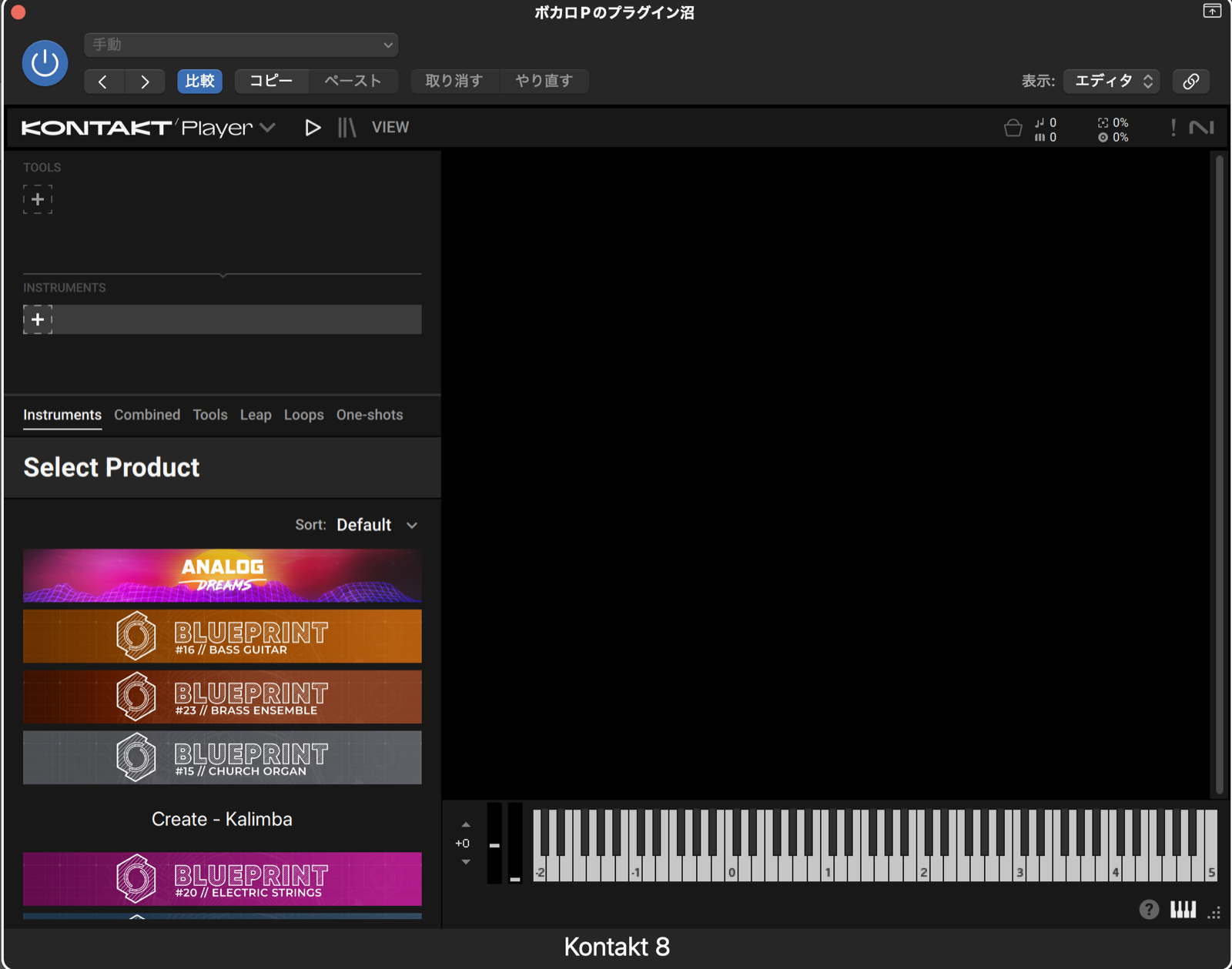Click the やり直す redo button
The width and height of the screenshot is (1232, 969).
click(x=544, y=81)
